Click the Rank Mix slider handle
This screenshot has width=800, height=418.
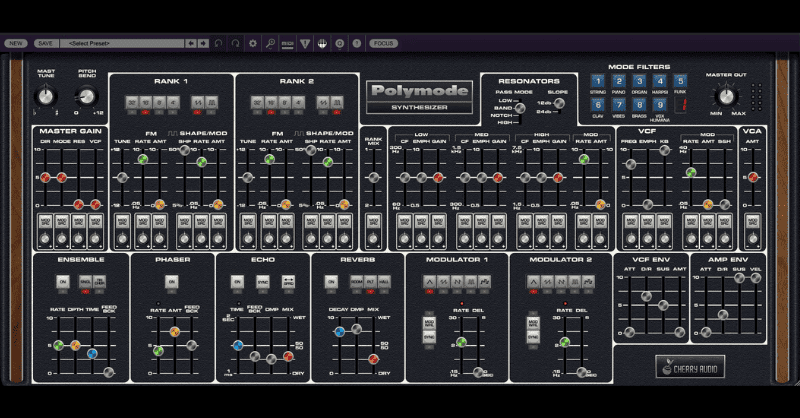click(374, 178)
